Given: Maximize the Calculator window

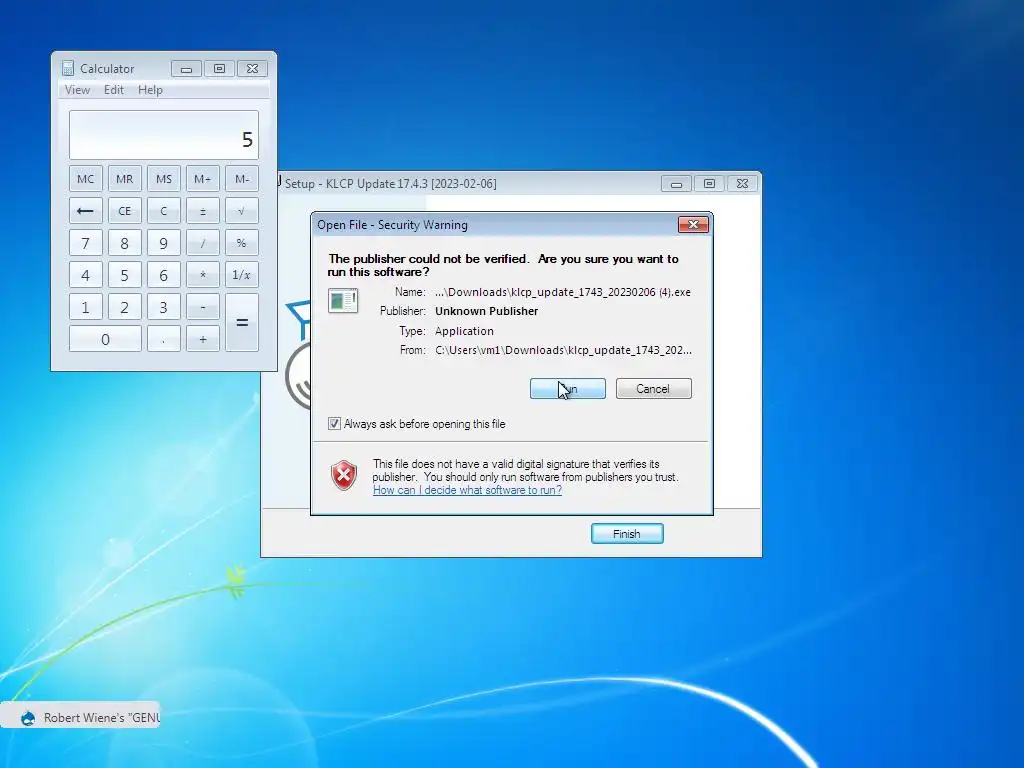Looking at the screenshot, I should [x=219, y=69].
